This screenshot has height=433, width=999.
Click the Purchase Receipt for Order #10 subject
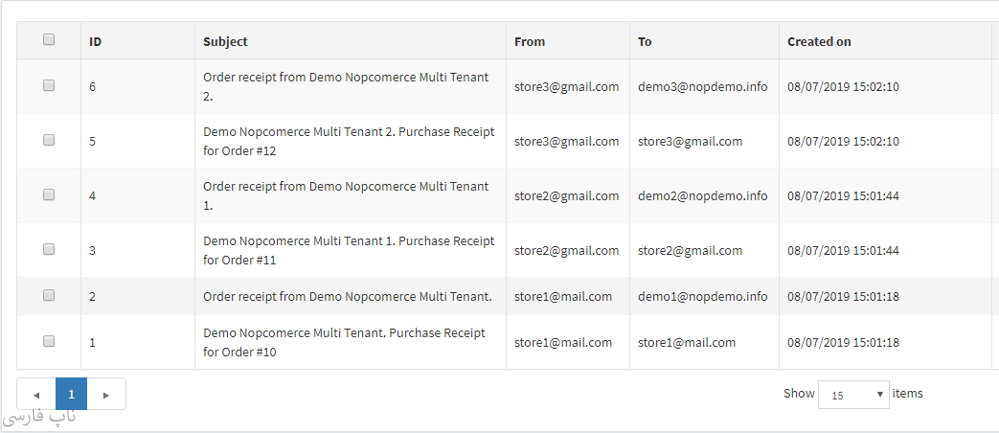[x=343, y=342]
